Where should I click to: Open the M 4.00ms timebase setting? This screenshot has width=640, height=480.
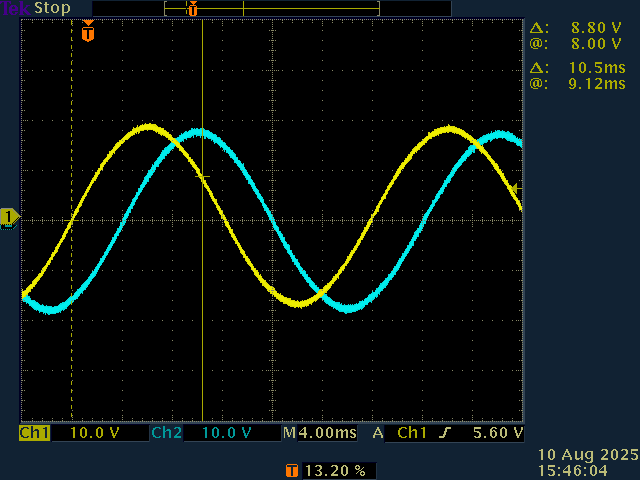(x=320, y=433)
